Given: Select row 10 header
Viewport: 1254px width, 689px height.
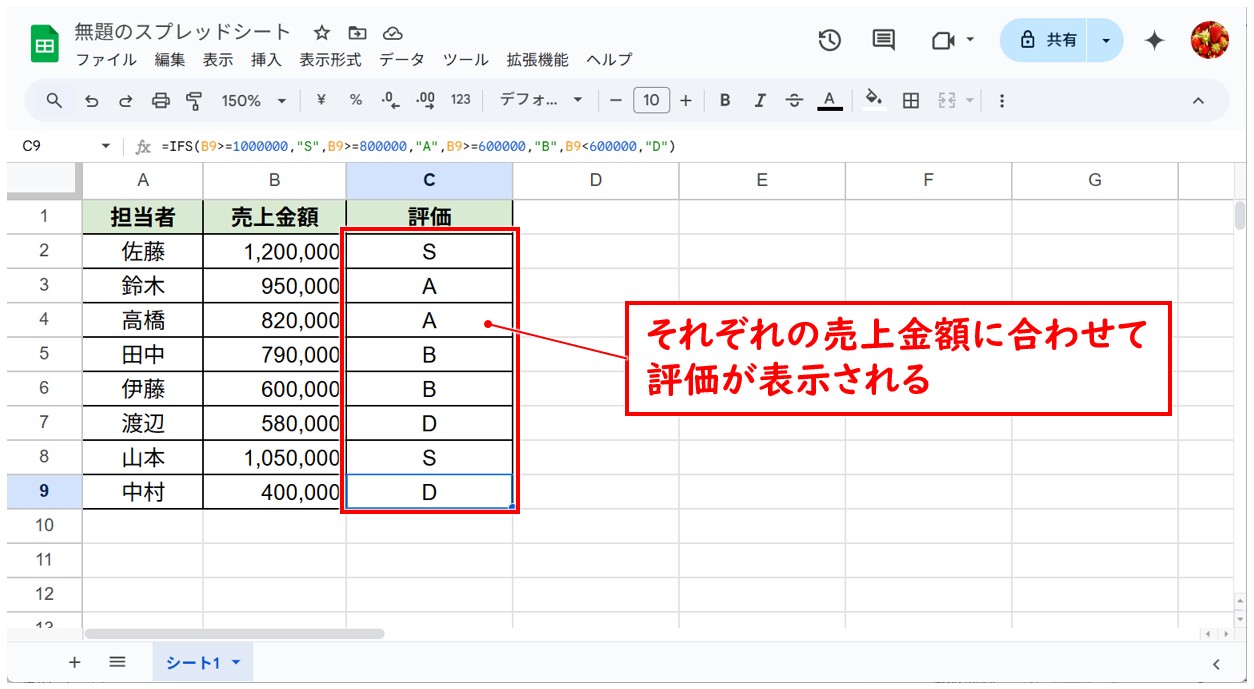Looking at the screenshot, I should [44, 525].
